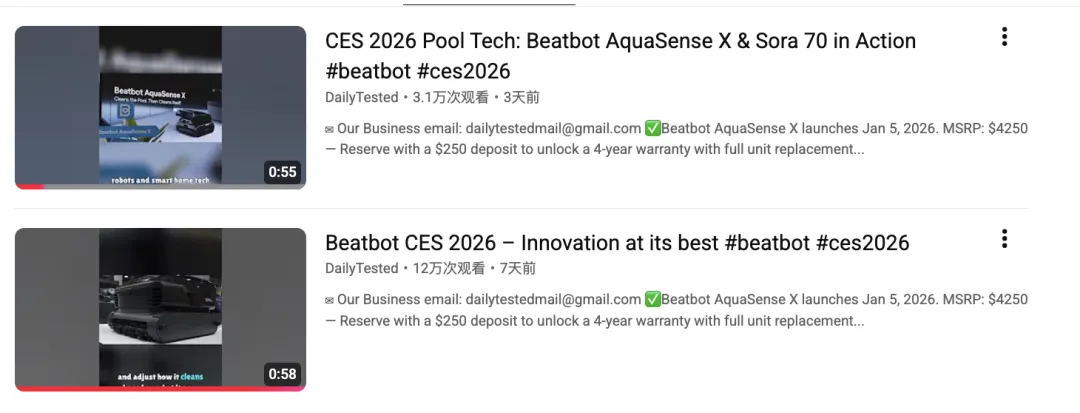The width and height of the screenshot is (1080, 413).
Task: Click the Beatbot AquaSense X video thumbnail
Action: pyautogui.click(x=160, y=106)
